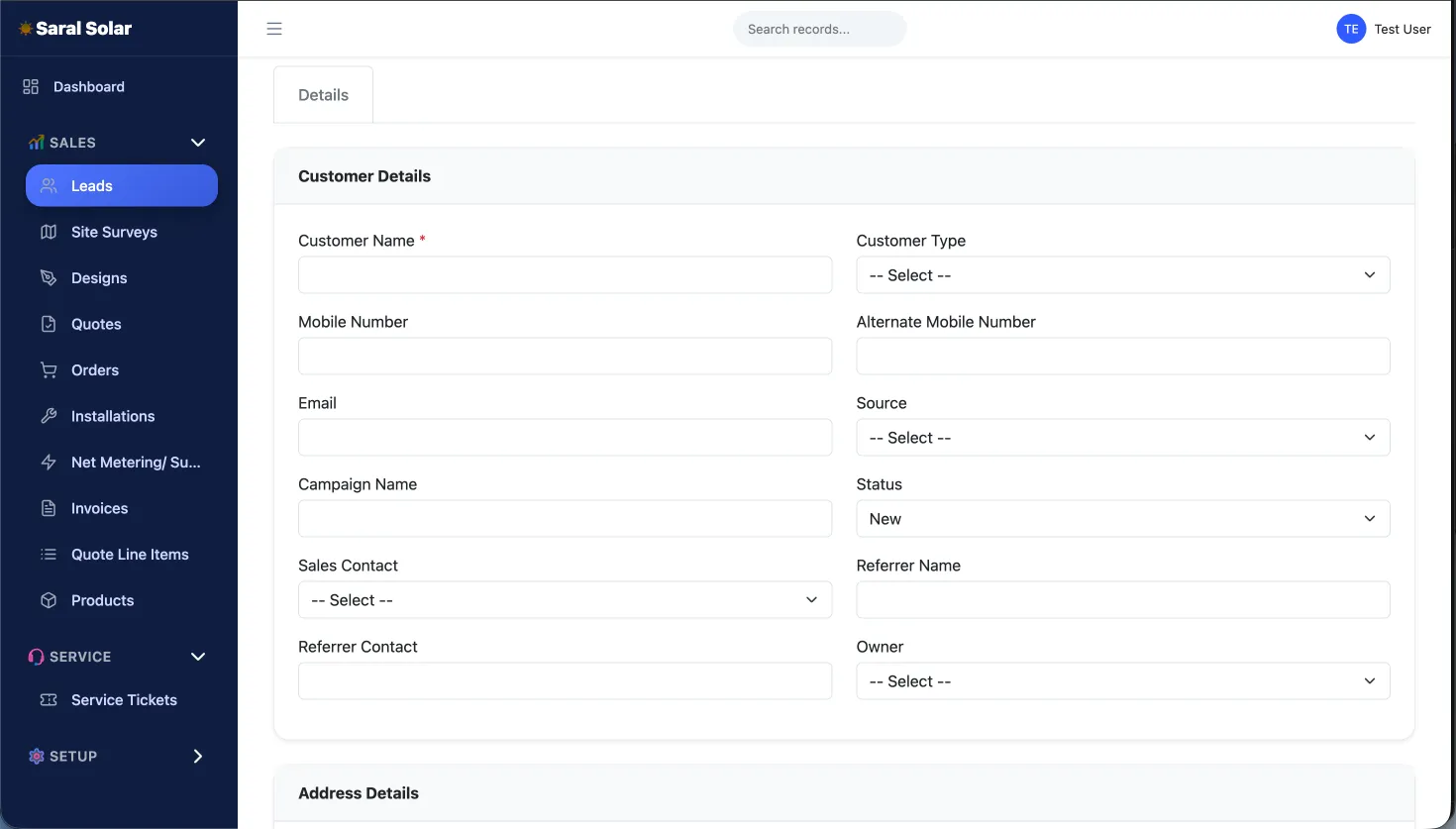Click the Search records field
Viewport: 1456px width, 829px height.
click(819, 29)
